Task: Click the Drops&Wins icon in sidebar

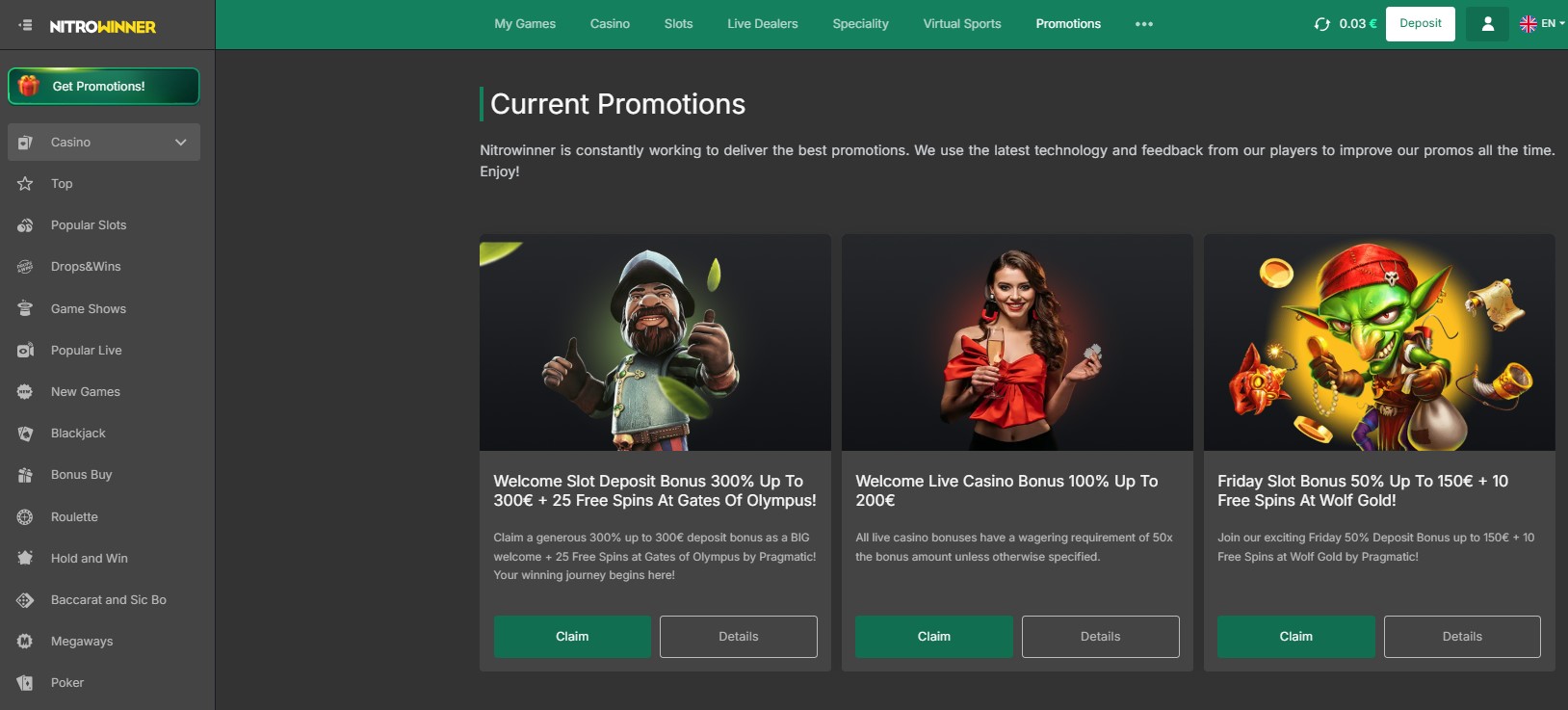Action: [x=25, y=267]
